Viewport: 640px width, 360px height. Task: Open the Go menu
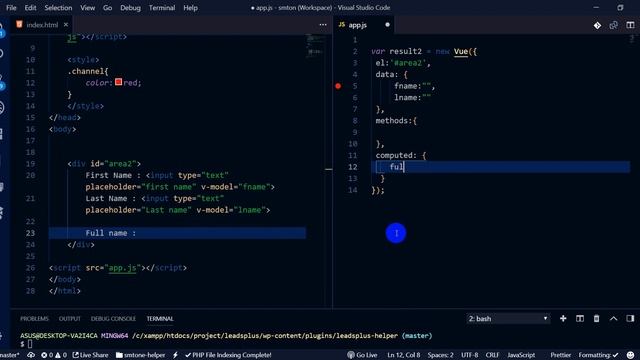coord(107,8)
